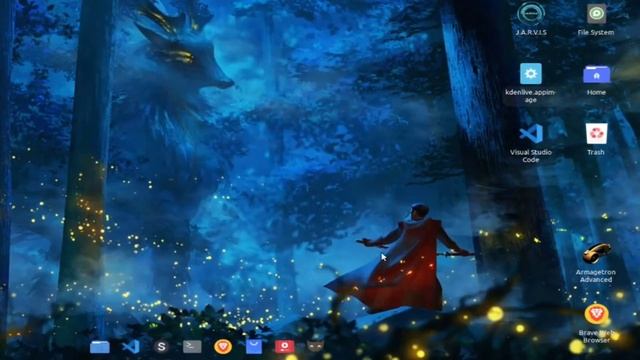Click the "File System" label text
Viewport: 640px width, 360px height.
pos(596,32)
